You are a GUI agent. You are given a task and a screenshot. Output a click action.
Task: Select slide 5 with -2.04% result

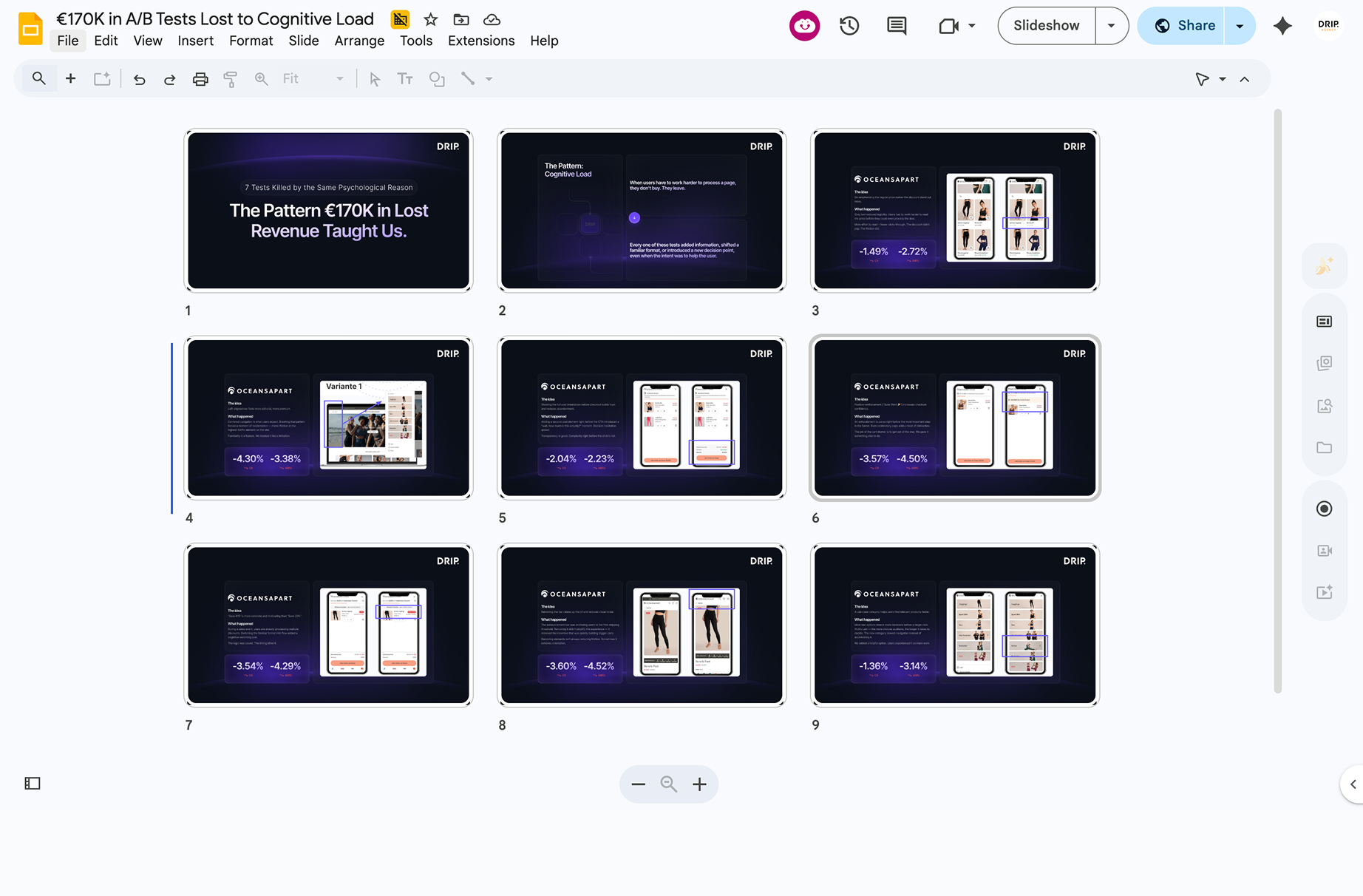pyautogui.click(x=642, y=418)
